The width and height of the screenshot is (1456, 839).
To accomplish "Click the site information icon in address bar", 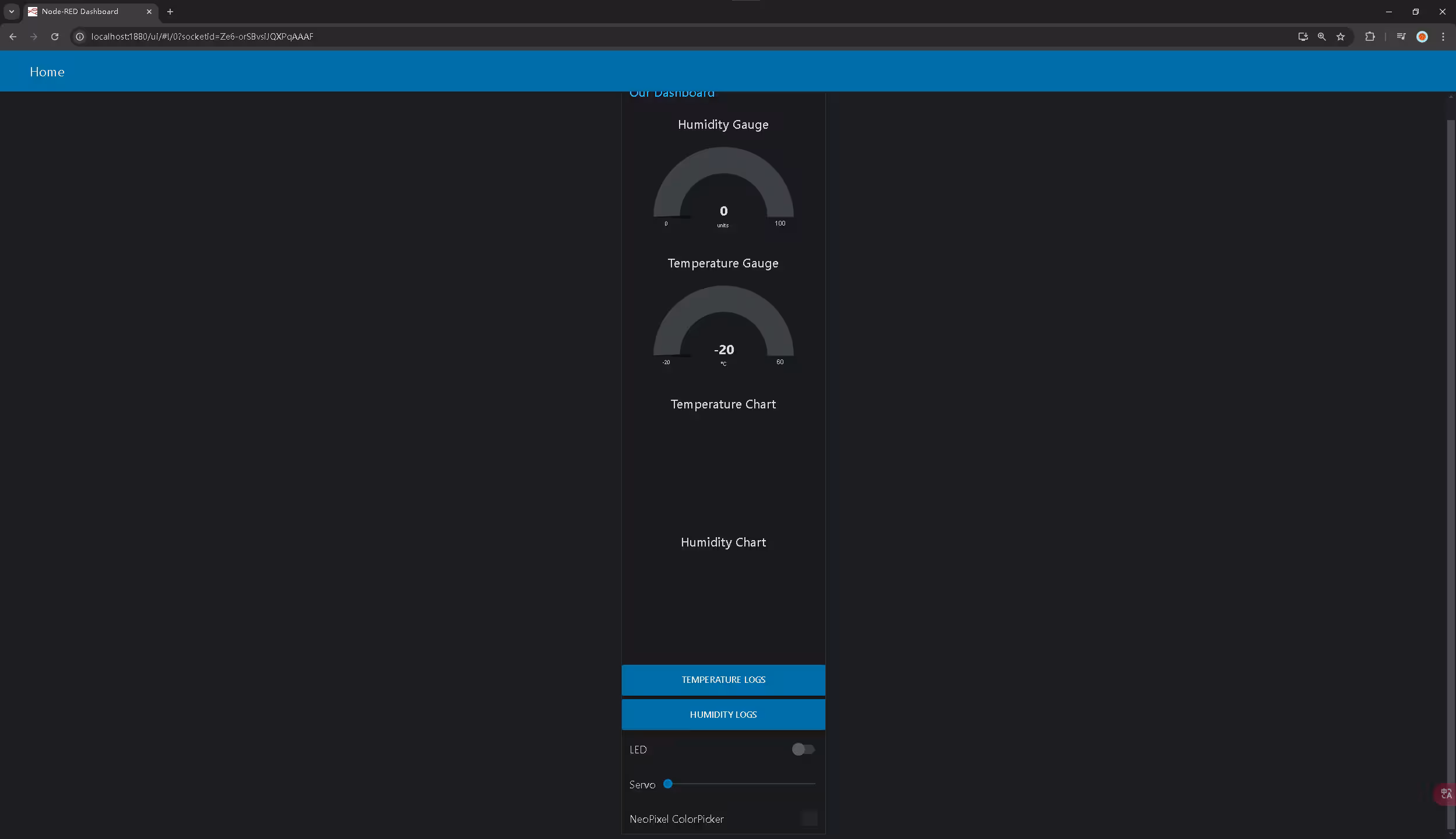I will pyautogui.click(x=80, y=37).
